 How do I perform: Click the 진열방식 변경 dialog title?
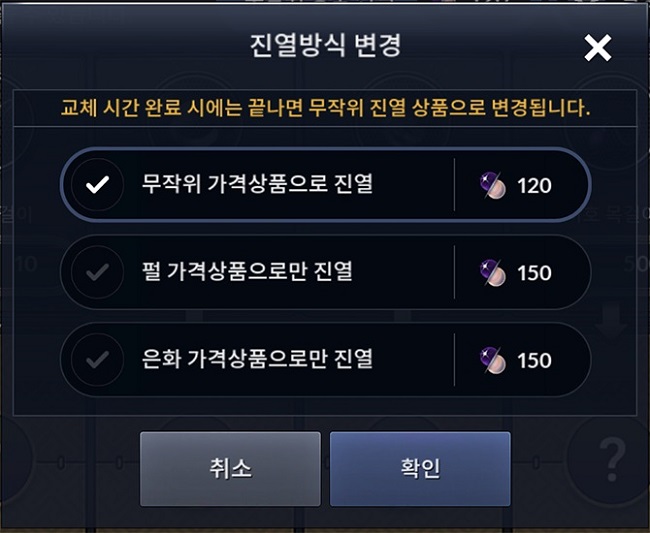point(324,46)
